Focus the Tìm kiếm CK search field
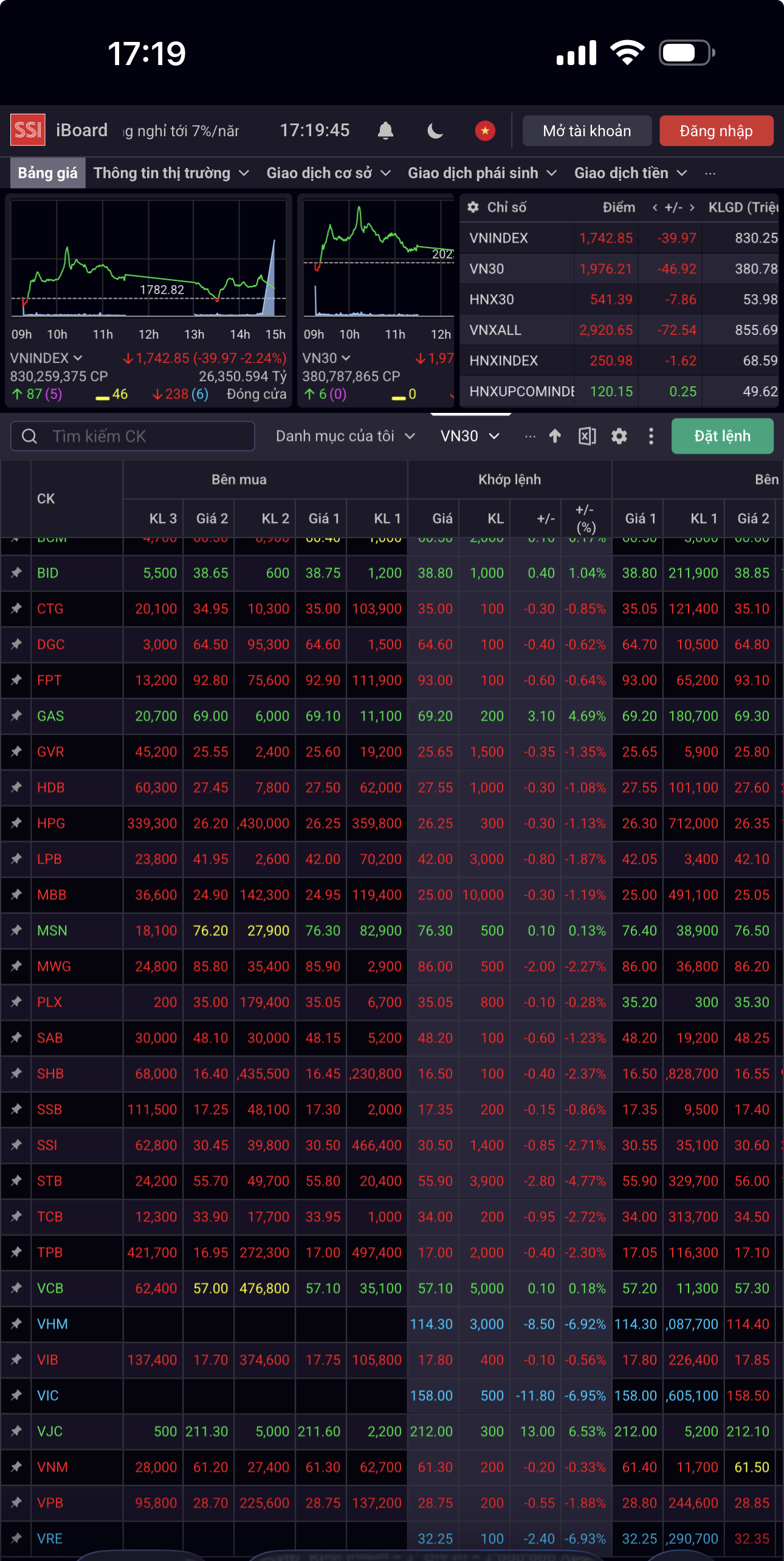784x1561 pixels. [132, 436]
